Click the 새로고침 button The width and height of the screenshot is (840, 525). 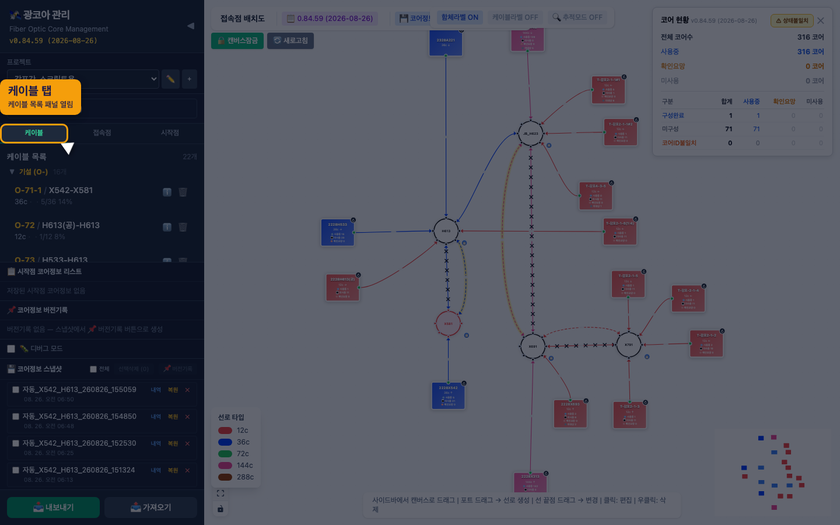coord(290,41)
